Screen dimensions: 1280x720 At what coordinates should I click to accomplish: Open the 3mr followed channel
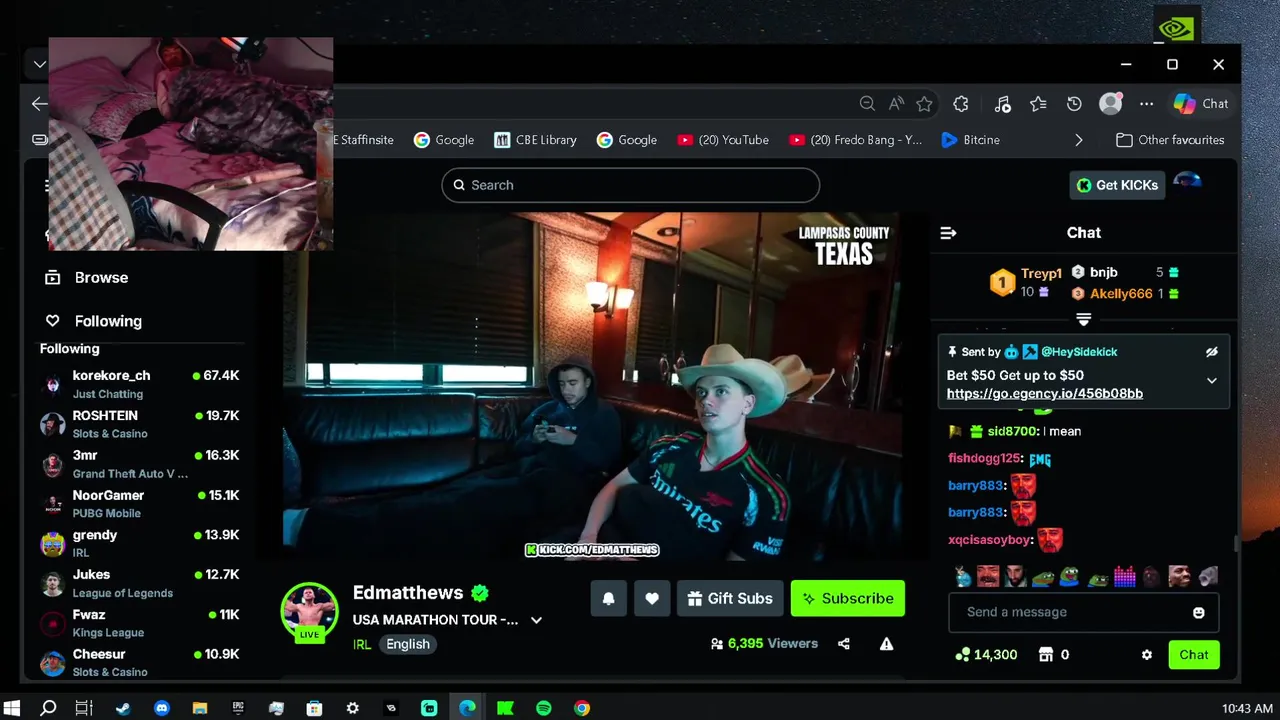tap(141, 464)
